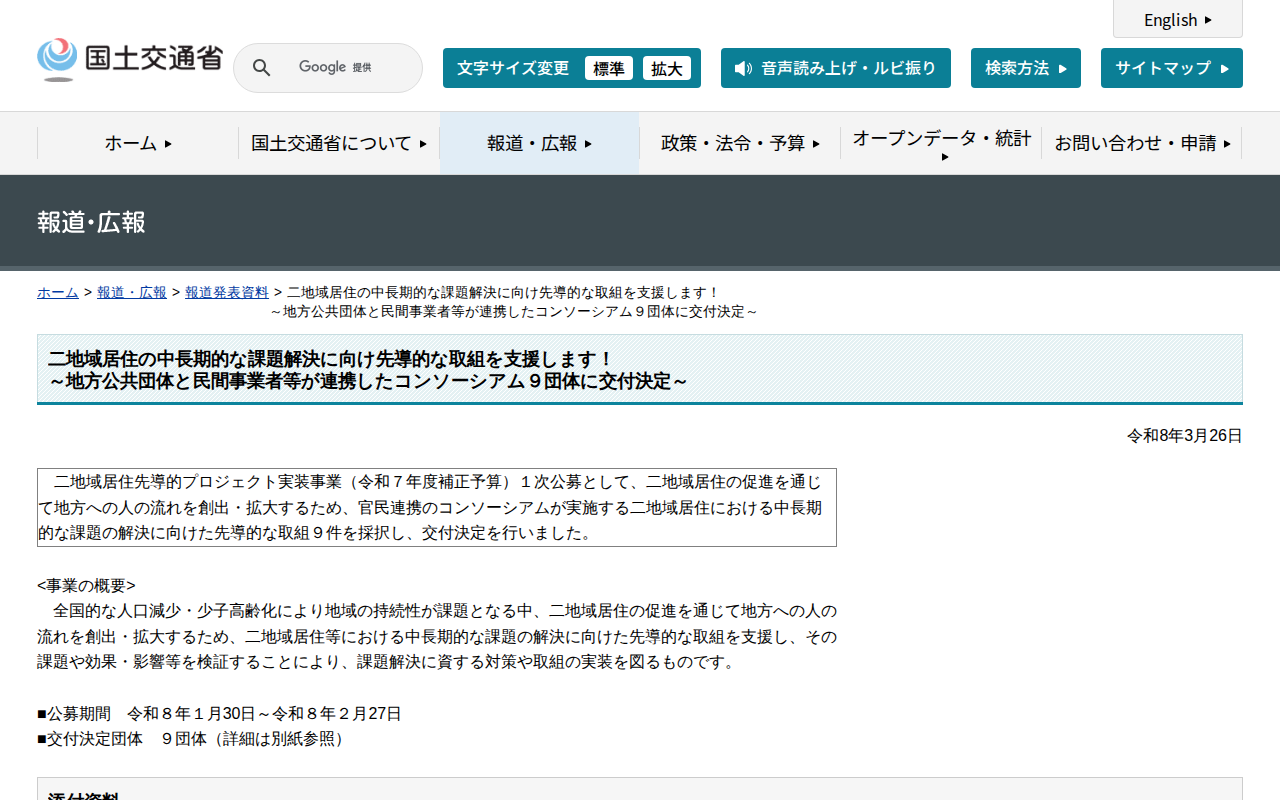
Task: Open the 報道・広報 breadcrumb link
Action: (x=132, y=292)
